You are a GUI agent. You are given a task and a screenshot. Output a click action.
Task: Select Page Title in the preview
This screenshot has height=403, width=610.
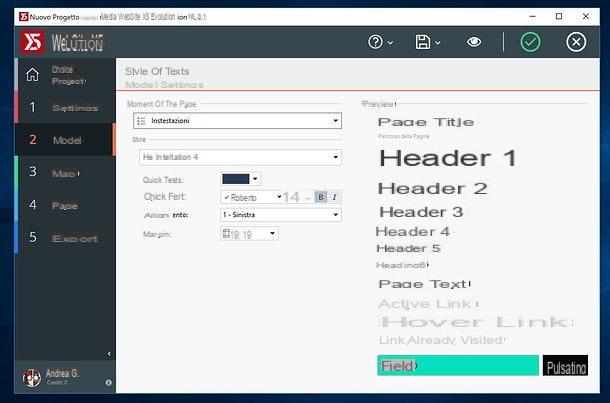(x=426, y=122)
